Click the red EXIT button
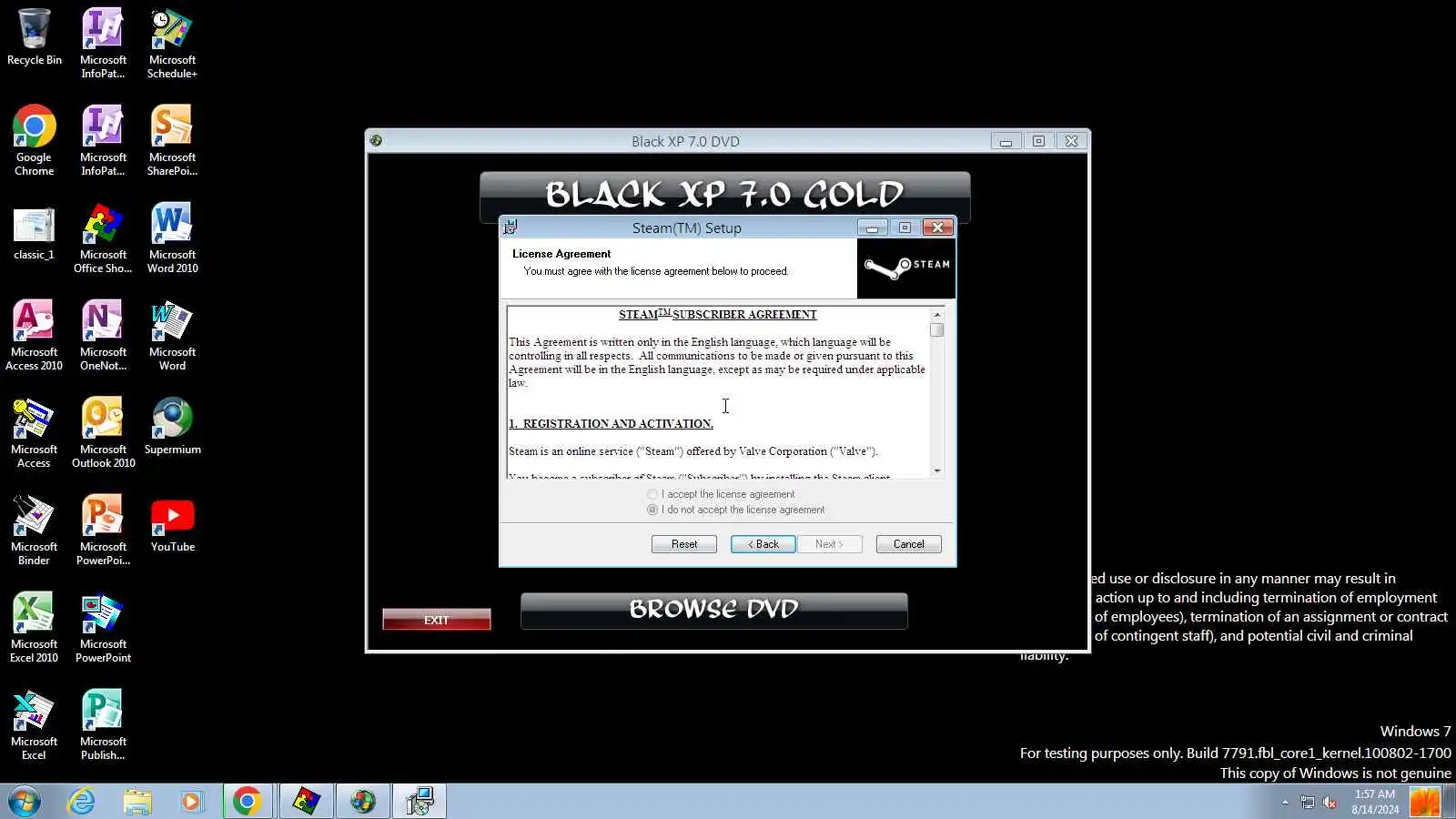This screenshot has height=819, width=1456. pyautogui.click(x=437, y=620)
